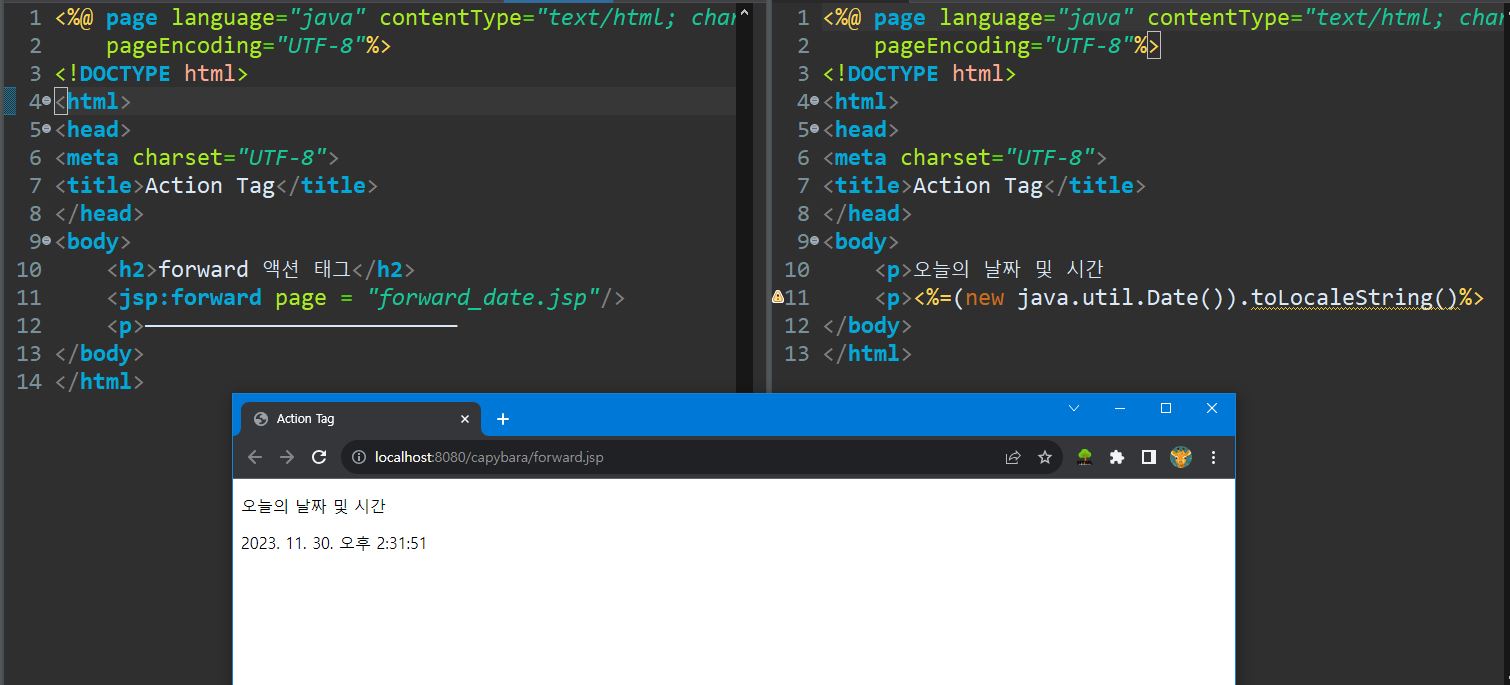Click line number 12 in left editor gutter
This screenshot has width=1510, height=685.
pyautogui.click(x=30, y=325)
